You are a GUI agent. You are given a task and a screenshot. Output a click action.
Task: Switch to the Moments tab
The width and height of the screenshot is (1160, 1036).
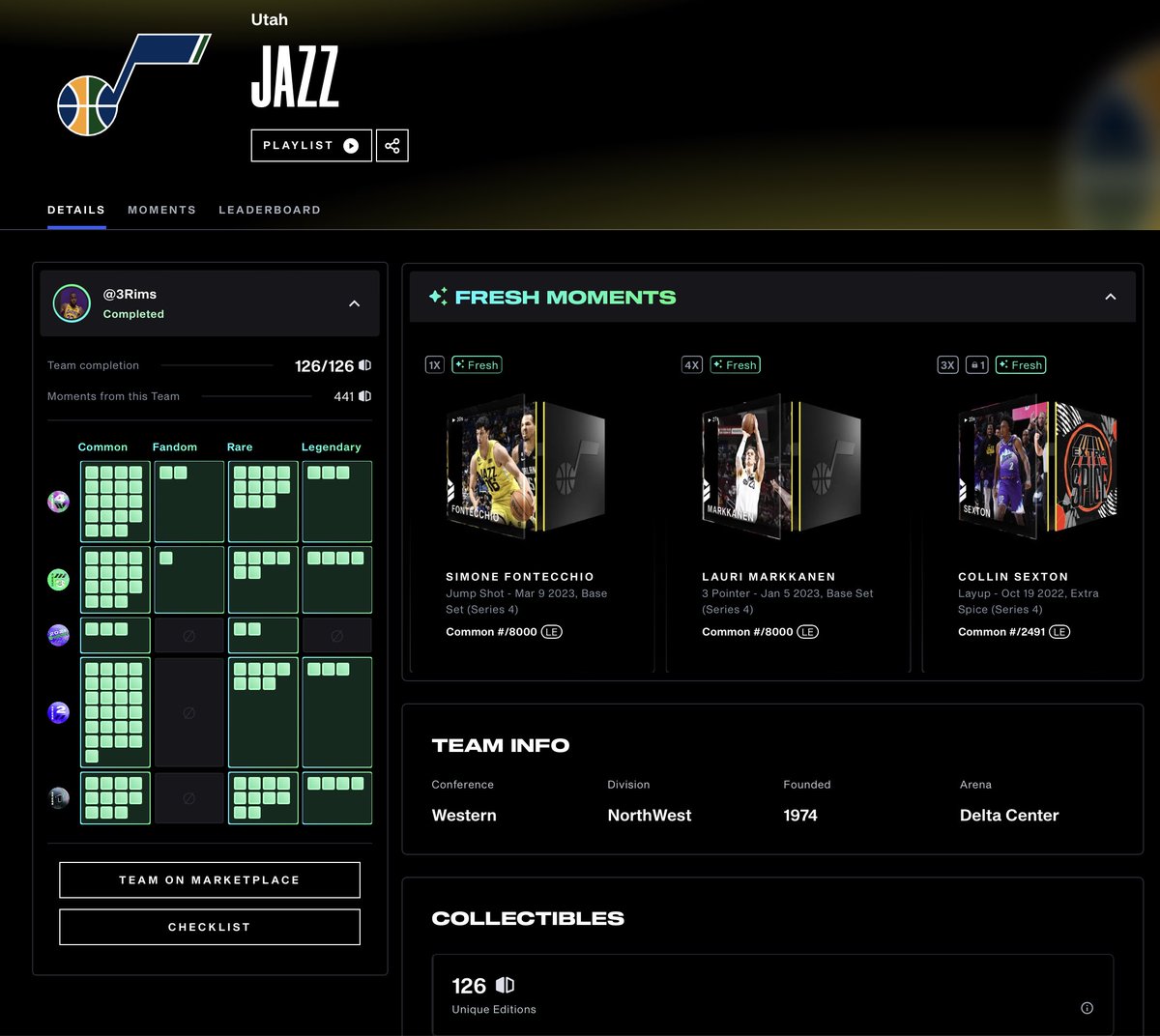161,210
